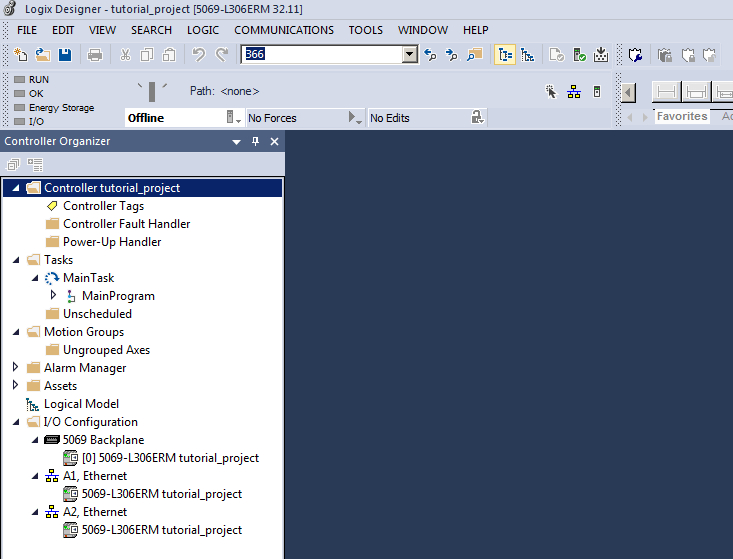This screenshot has width=733, height=560.
Task: Toggle auto-hide pin on Controller Organizer
Action: pyautogui.click(x=255, y=142)
